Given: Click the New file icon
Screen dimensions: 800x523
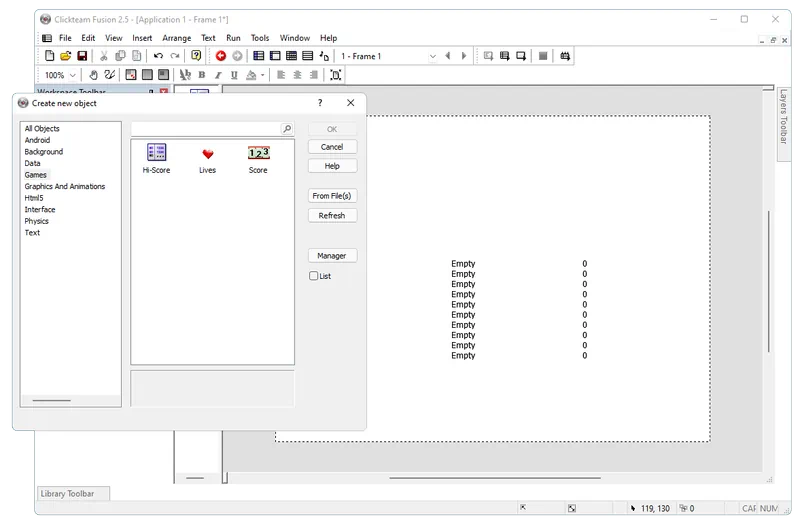Looking at the screenshot, I should [49, 56].
